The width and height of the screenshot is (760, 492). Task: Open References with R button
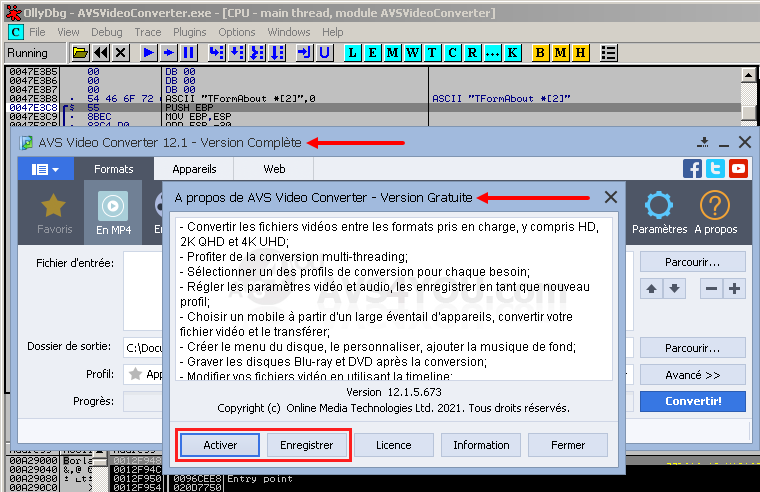pyautogui.click(x=473, y=52)
